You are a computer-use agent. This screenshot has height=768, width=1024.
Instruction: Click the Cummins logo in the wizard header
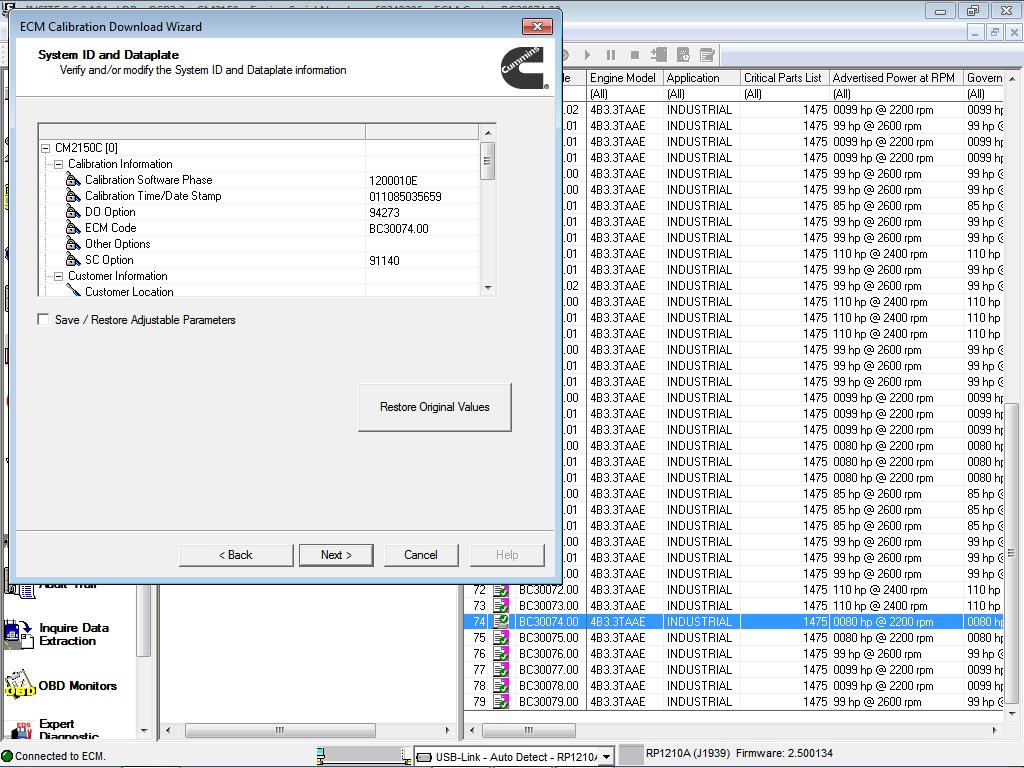(524, 68)
